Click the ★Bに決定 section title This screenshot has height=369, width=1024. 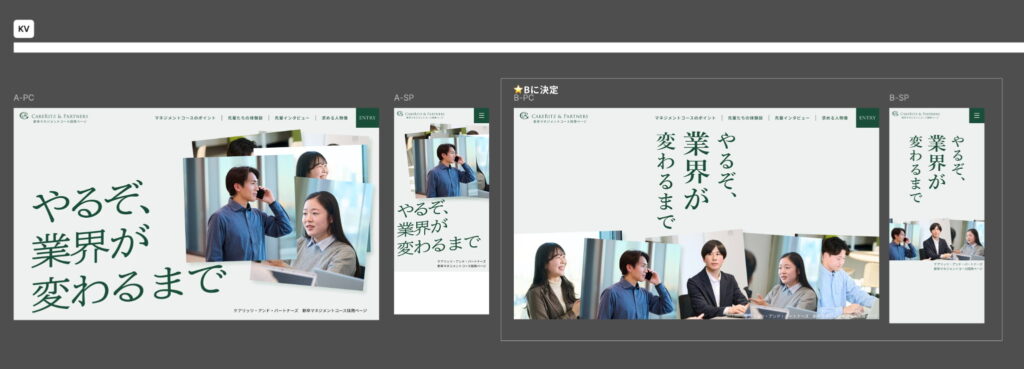pyautogui.click(x=536, y=89)
